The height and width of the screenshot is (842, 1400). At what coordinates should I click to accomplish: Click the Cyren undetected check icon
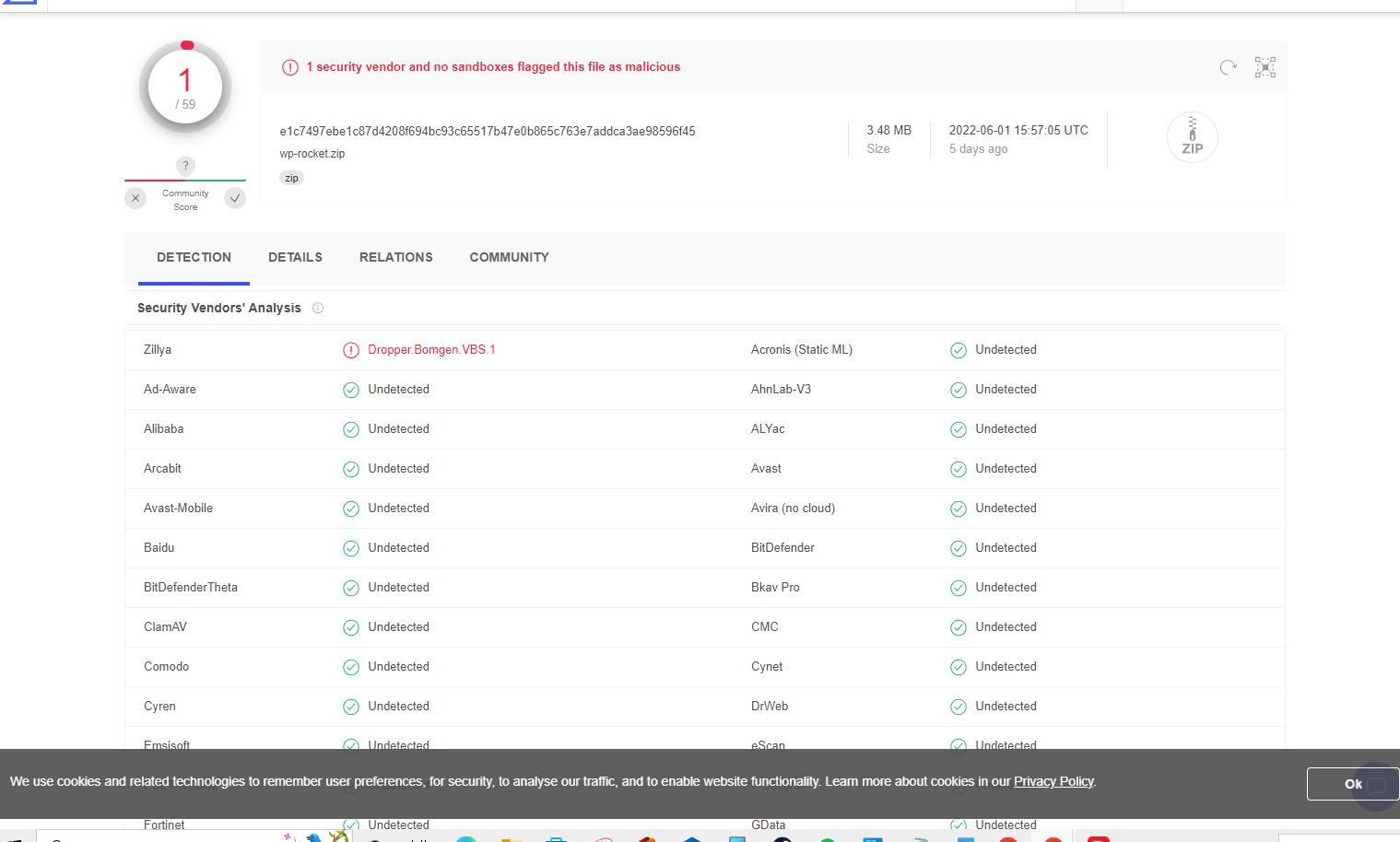tap(351, 707)
